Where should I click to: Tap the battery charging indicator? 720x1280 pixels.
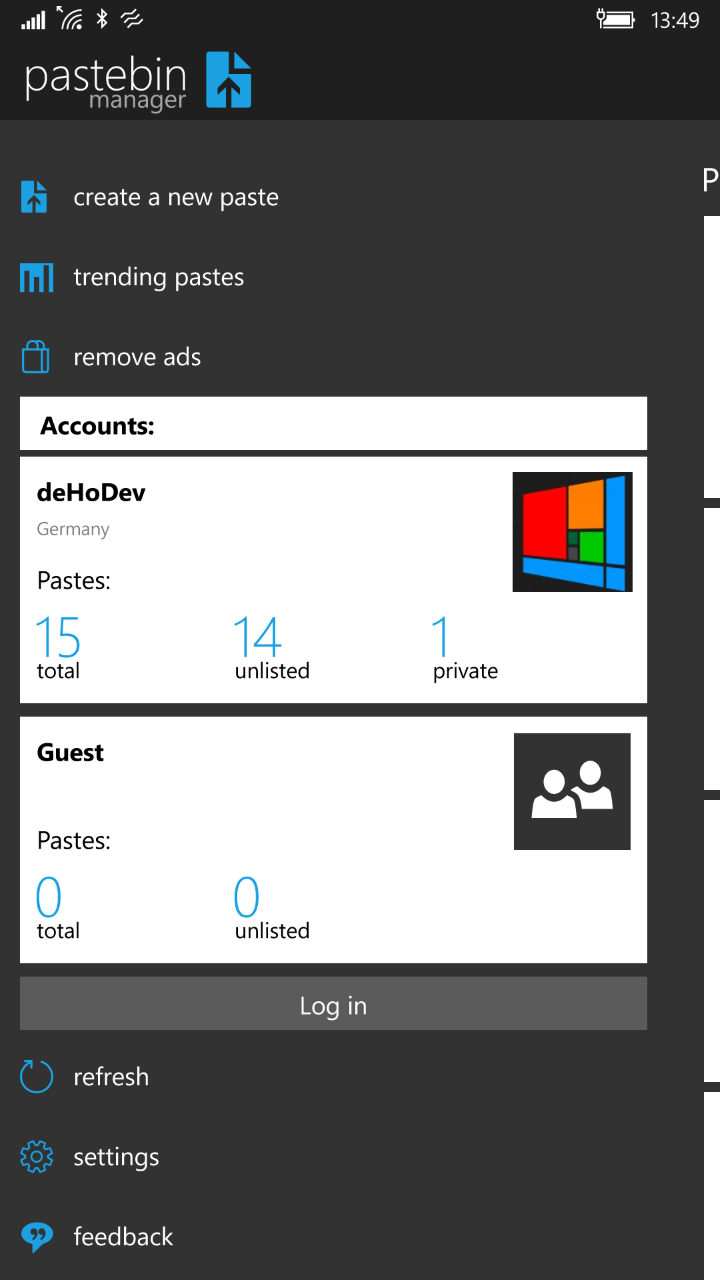[615, 19]
